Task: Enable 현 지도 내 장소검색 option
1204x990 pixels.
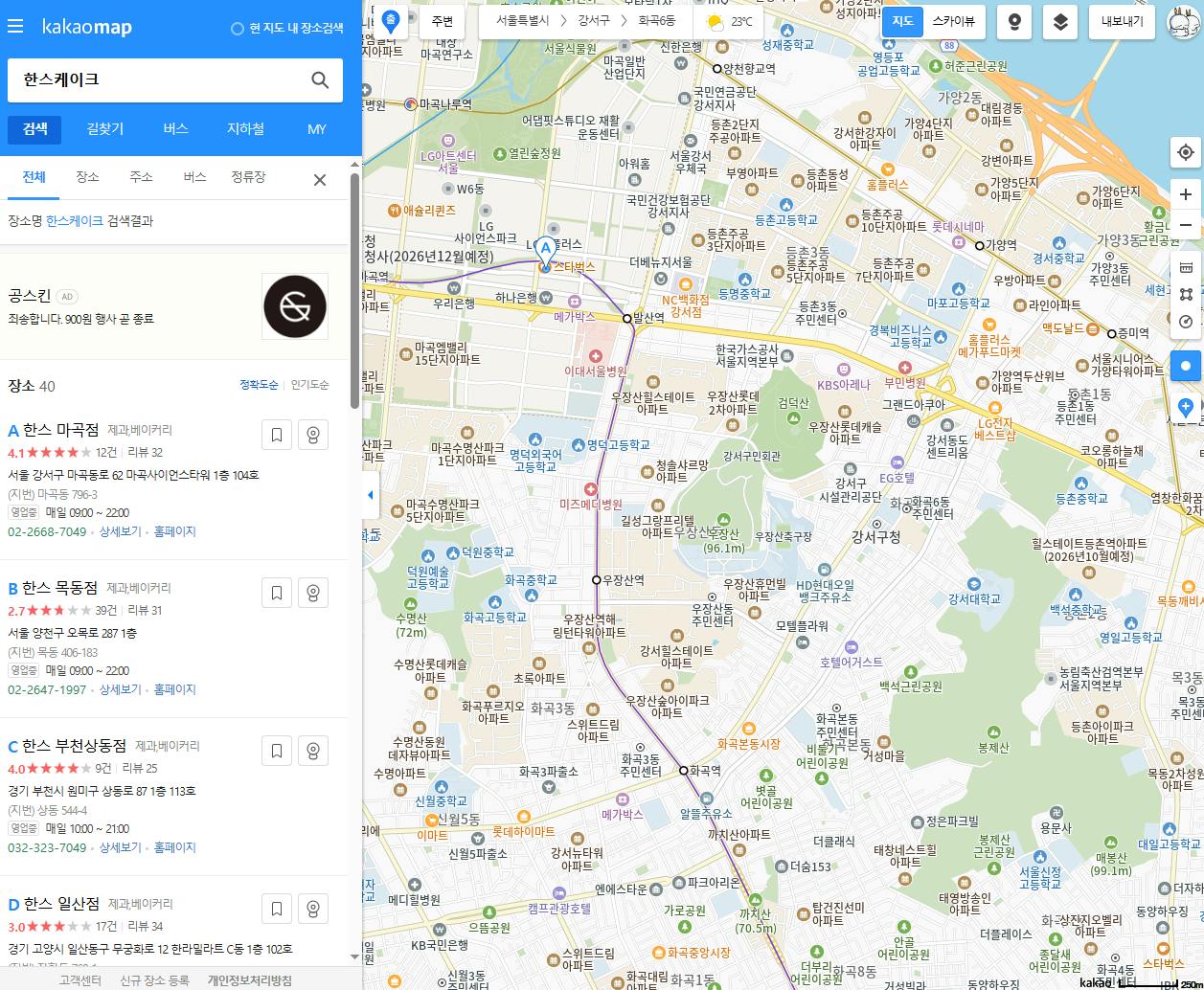Action: 287,28
